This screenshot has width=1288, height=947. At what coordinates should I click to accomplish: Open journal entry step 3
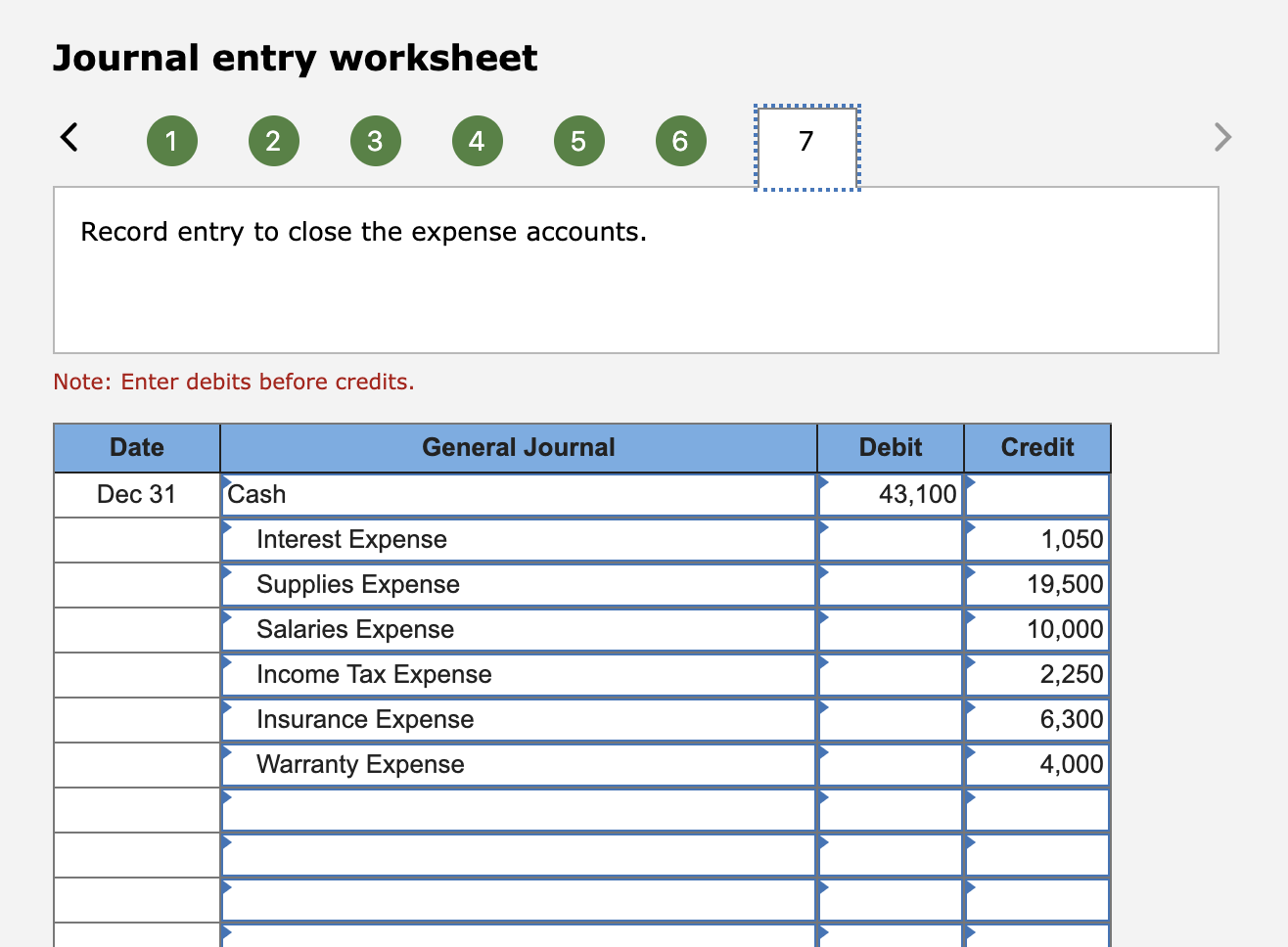point(375,141)
